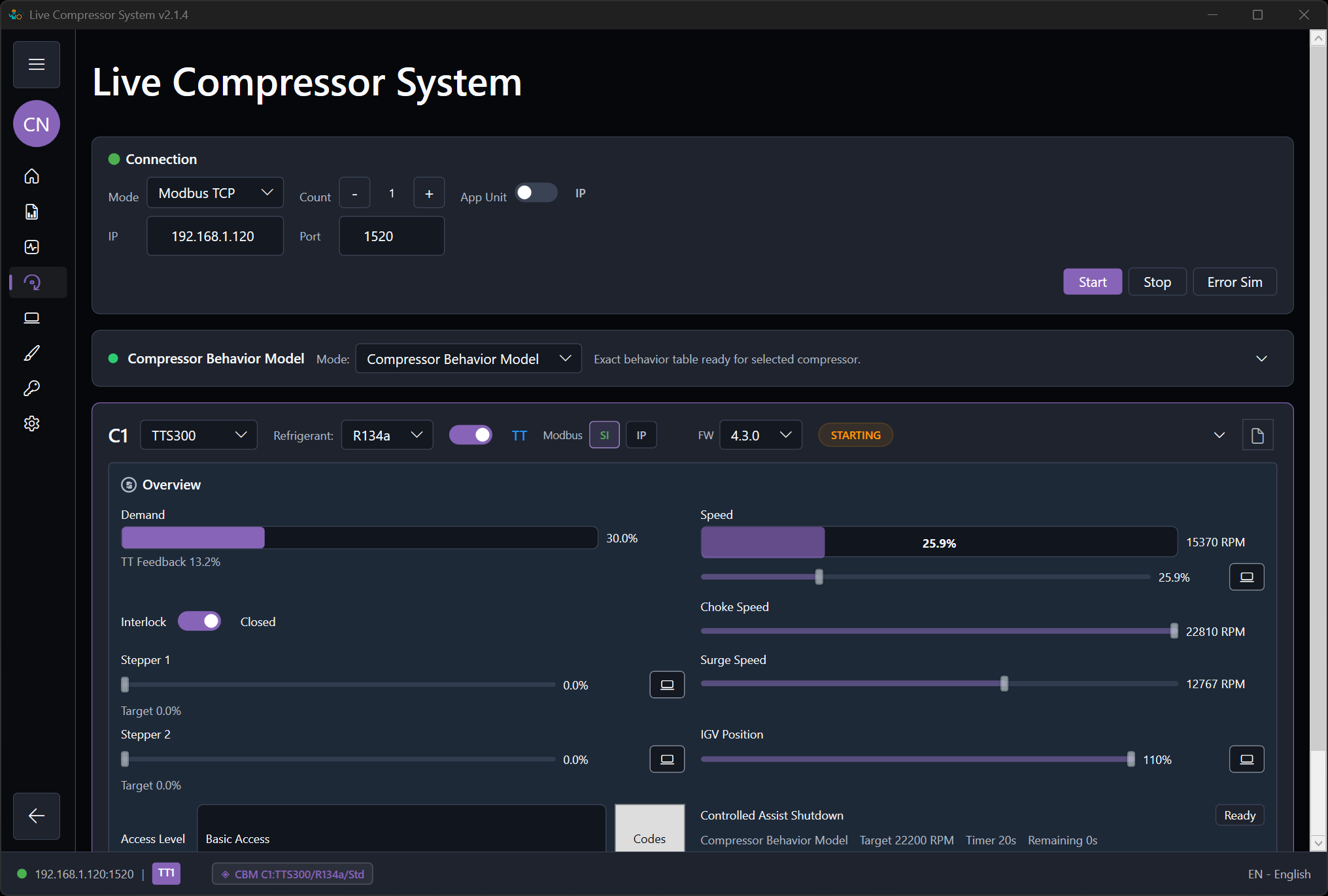
Task: Click the Stepper 1 slider track
Action: coord(338,685)
